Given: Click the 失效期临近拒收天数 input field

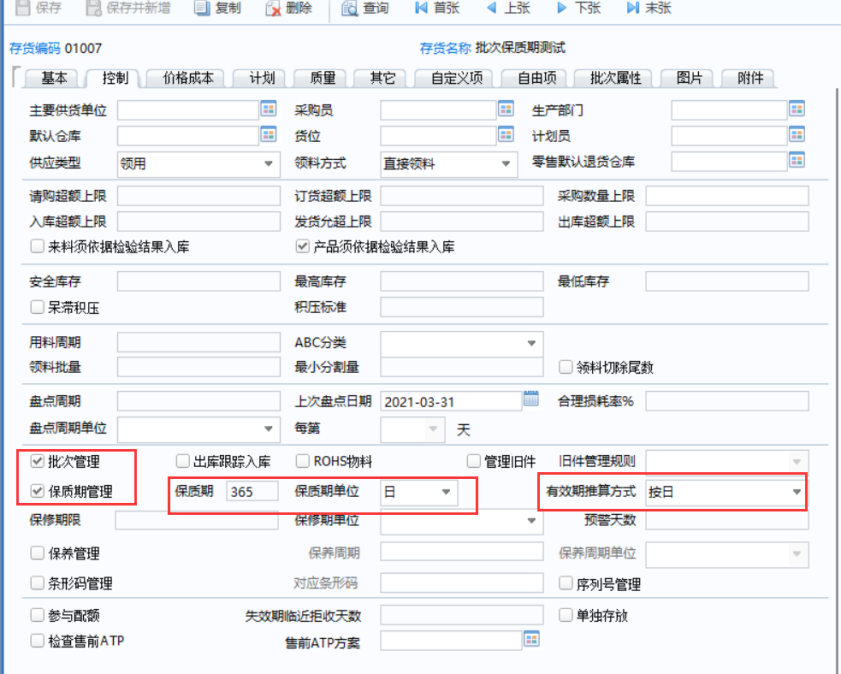Looking at the screenshot, I should pos(462,615).
